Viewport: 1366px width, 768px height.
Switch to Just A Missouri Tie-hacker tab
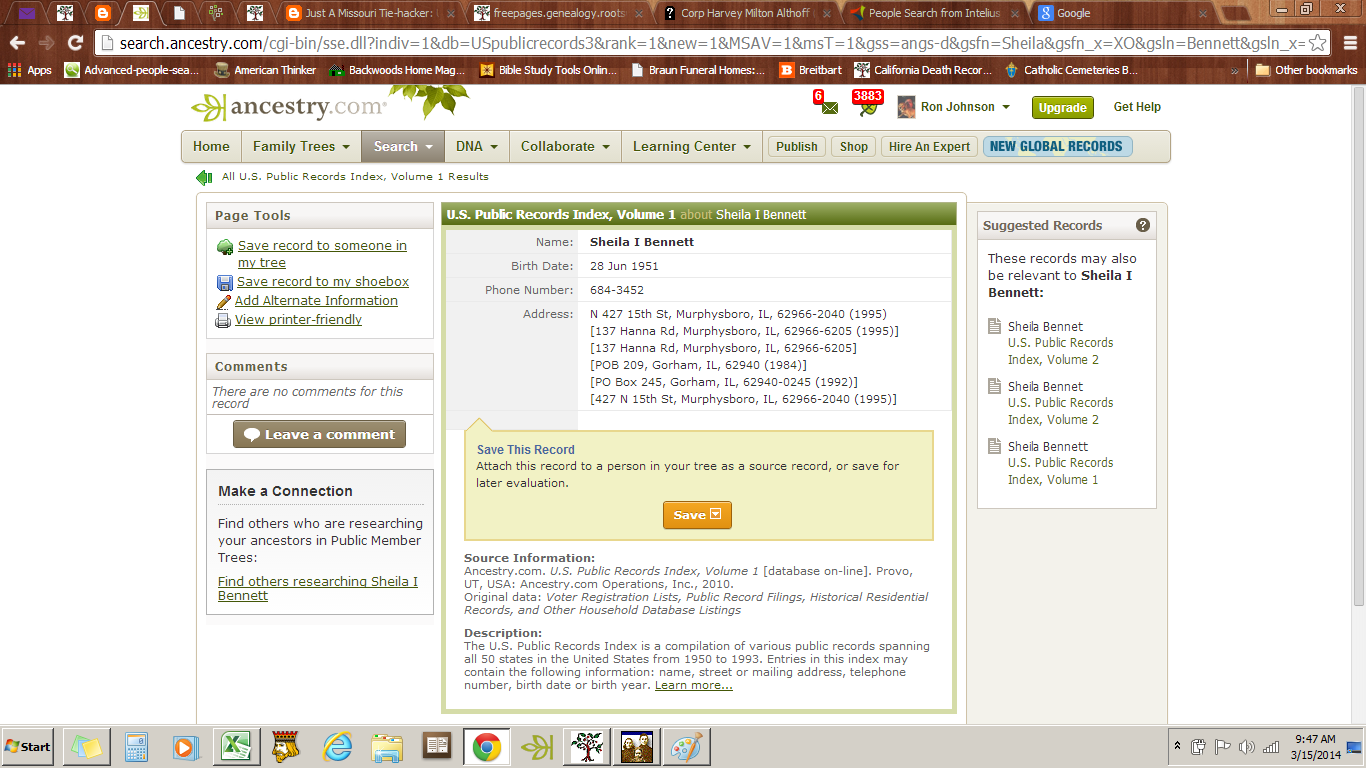click(370, 13)
